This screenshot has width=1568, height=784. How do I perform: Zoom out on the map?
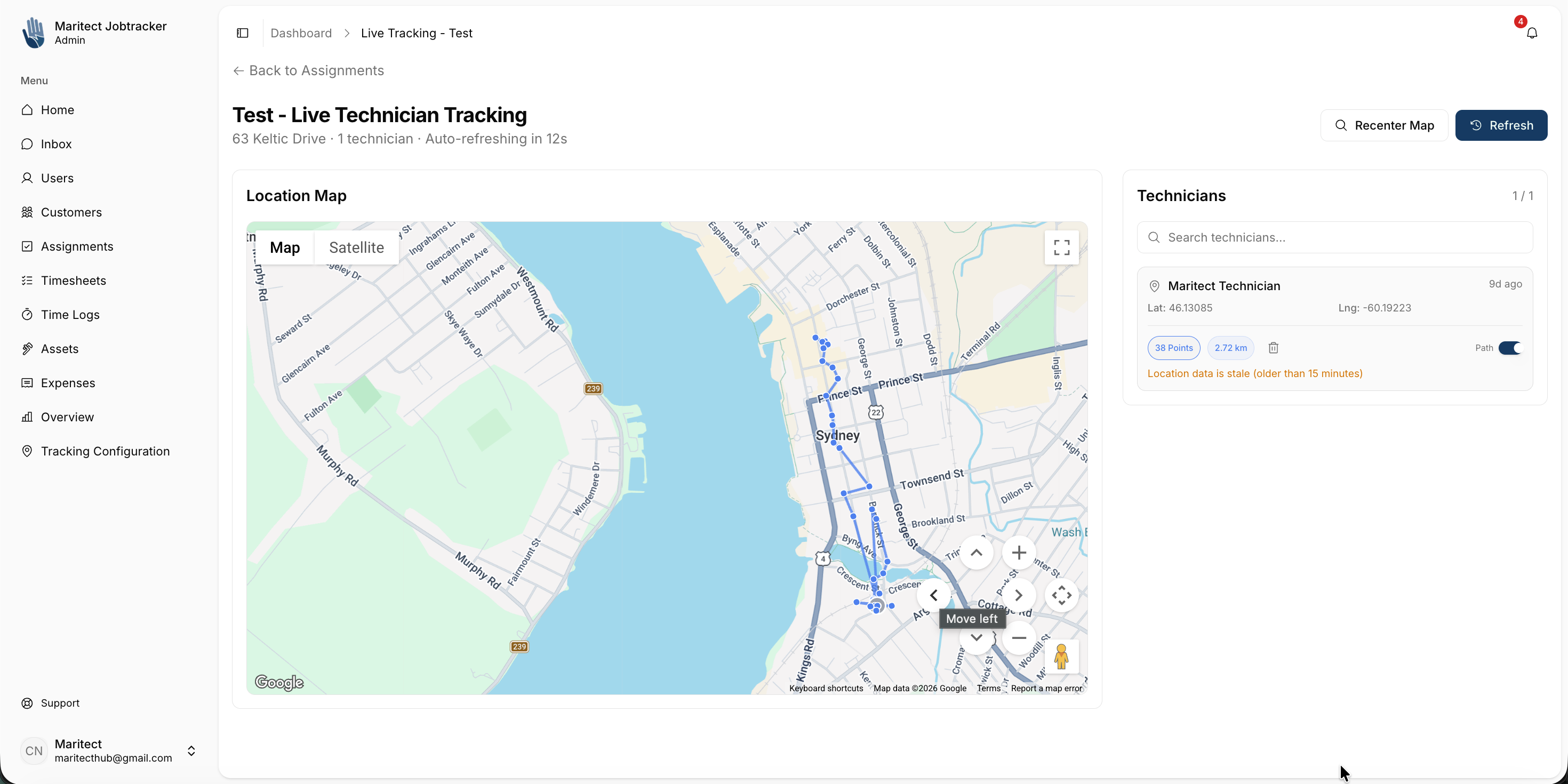1018,638
